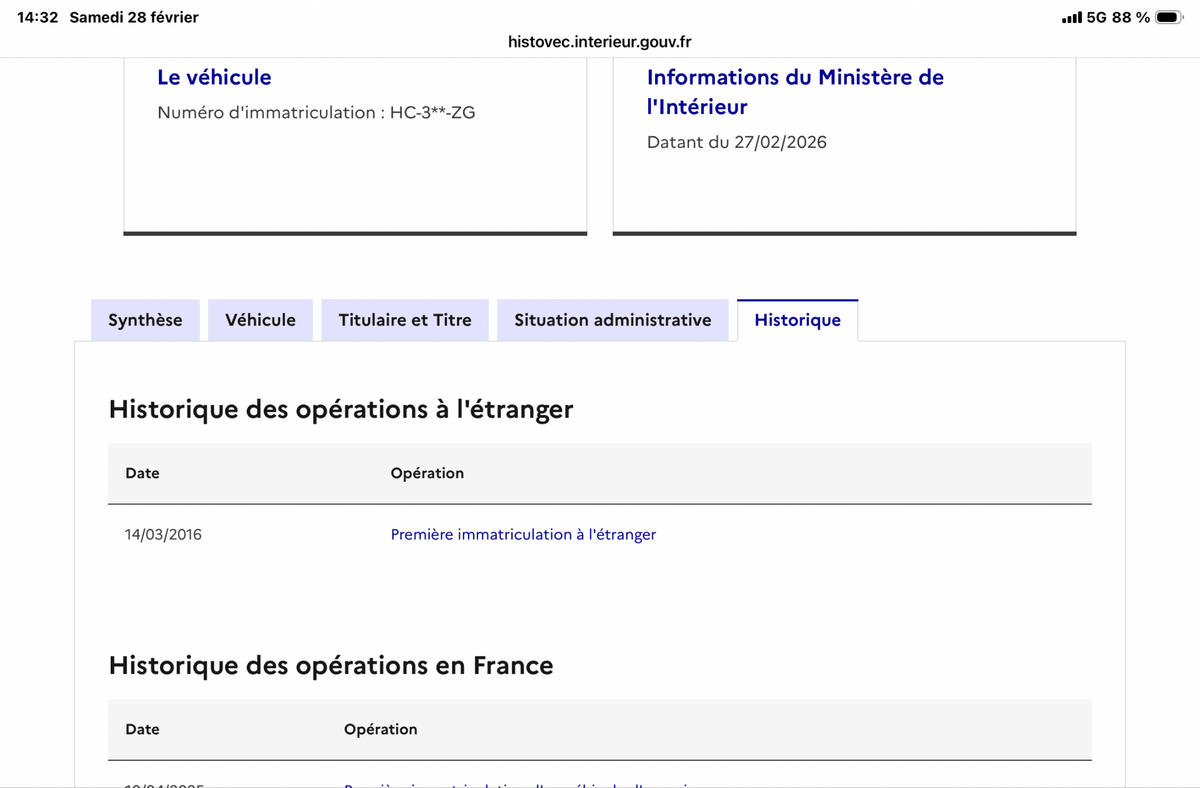Tap the 88 % battery percentage
Viewport: 1200px width, 788px height.
point(1130,18)
